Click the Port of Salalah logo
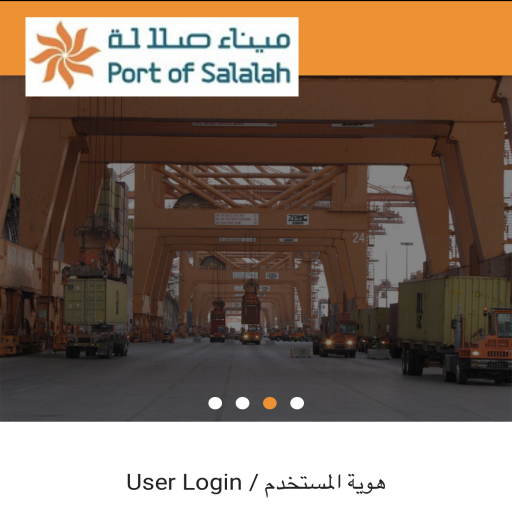Viewport: 512px width, 512px height. click(162, 57)
